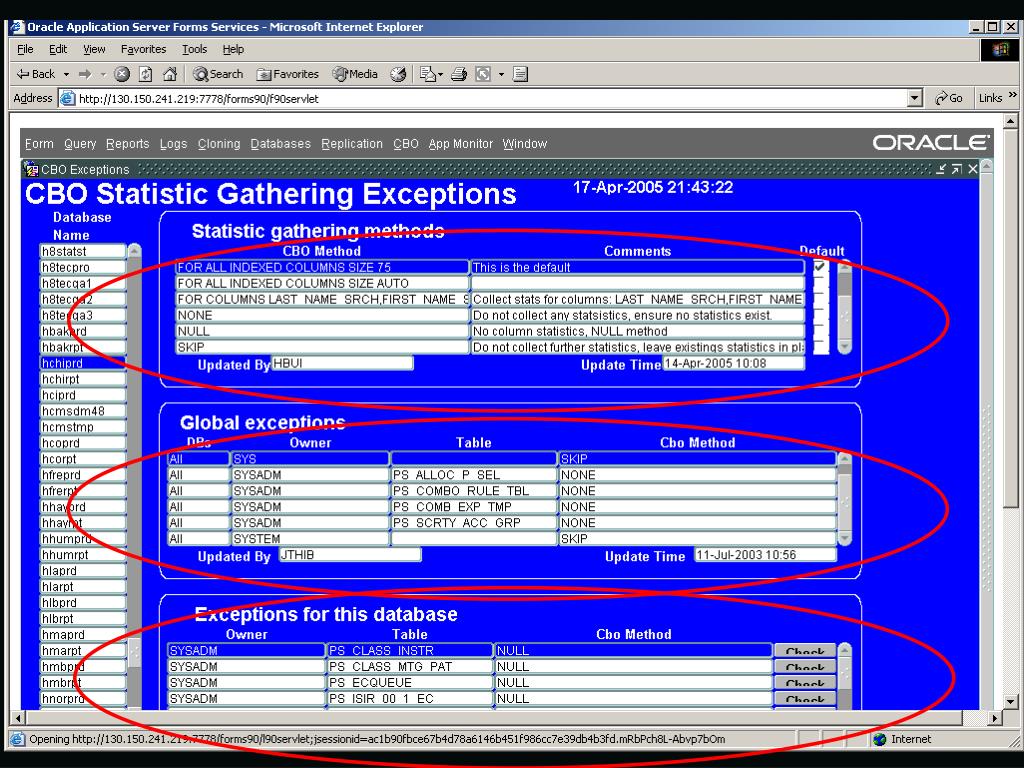Screen dimensions: 1024x768
Task: Click the Update Time field showing 11-Jul-2003 10:56
Action: 765,554
